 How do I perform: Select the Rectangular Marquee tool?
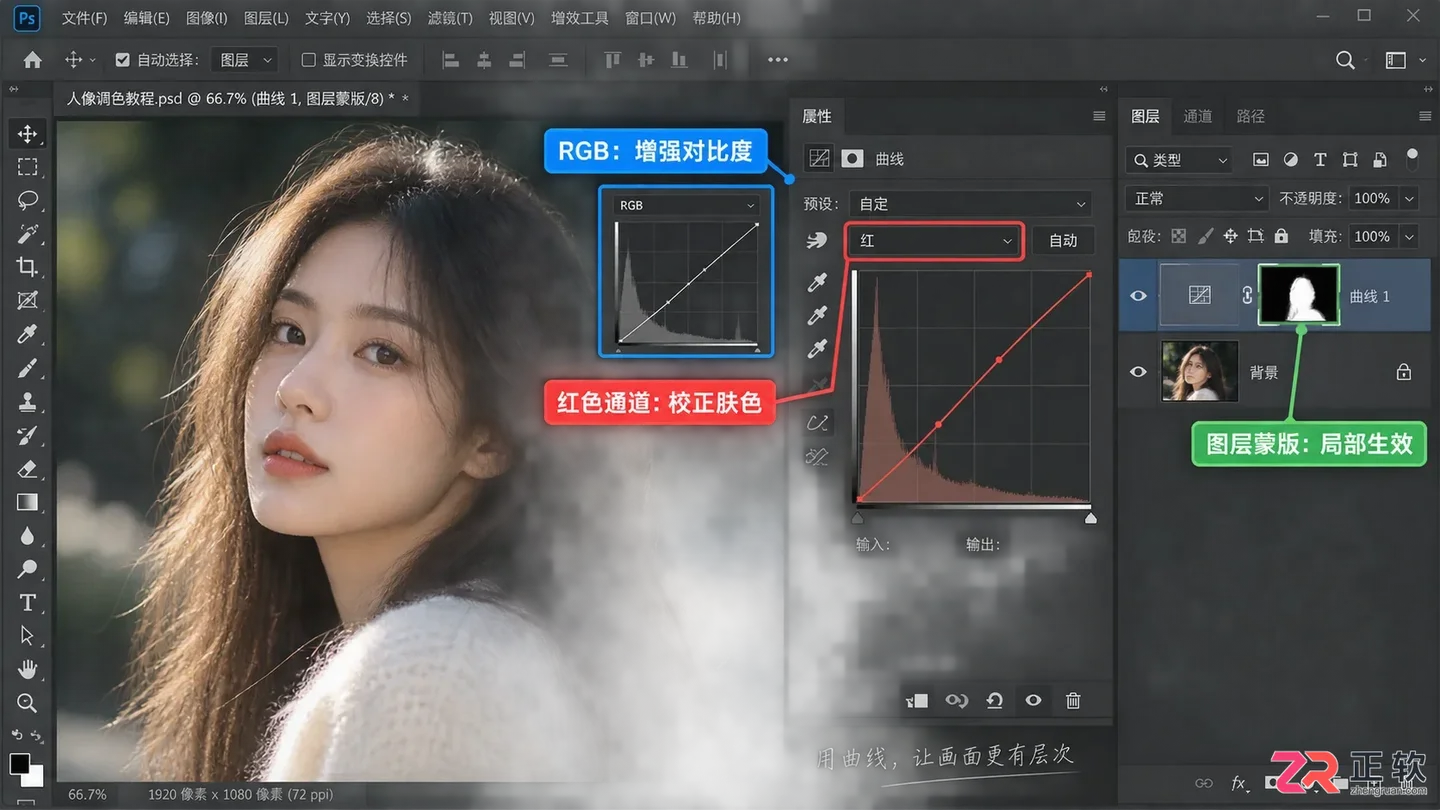pos(27,167)
